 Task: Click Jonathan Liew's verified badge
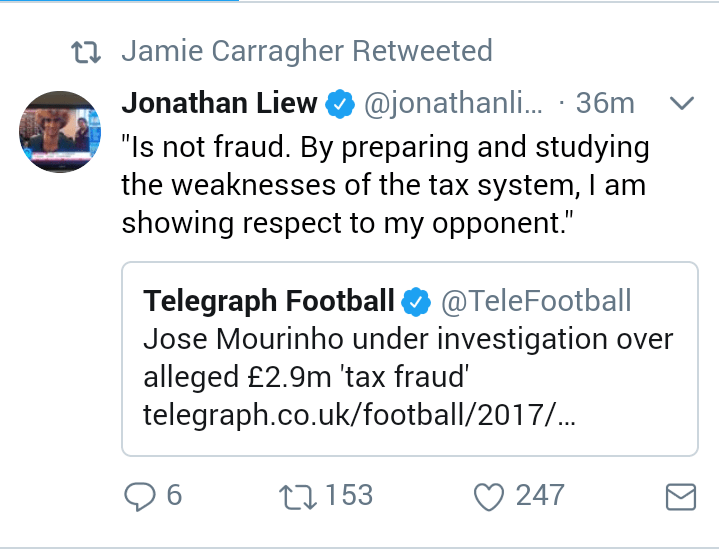click(343, 102)
